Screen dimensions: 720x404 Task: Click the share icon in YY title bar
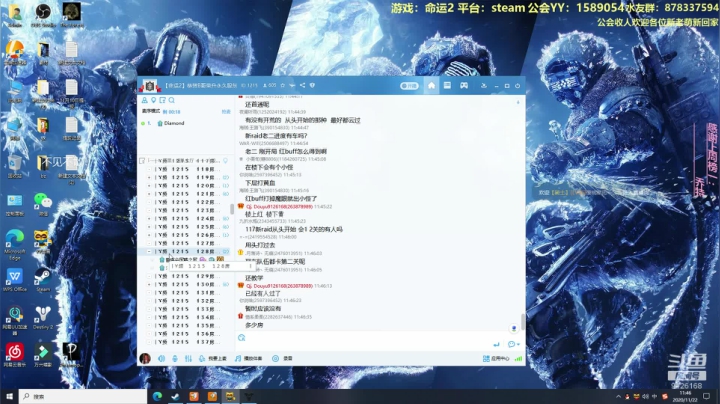pos(302,85)
